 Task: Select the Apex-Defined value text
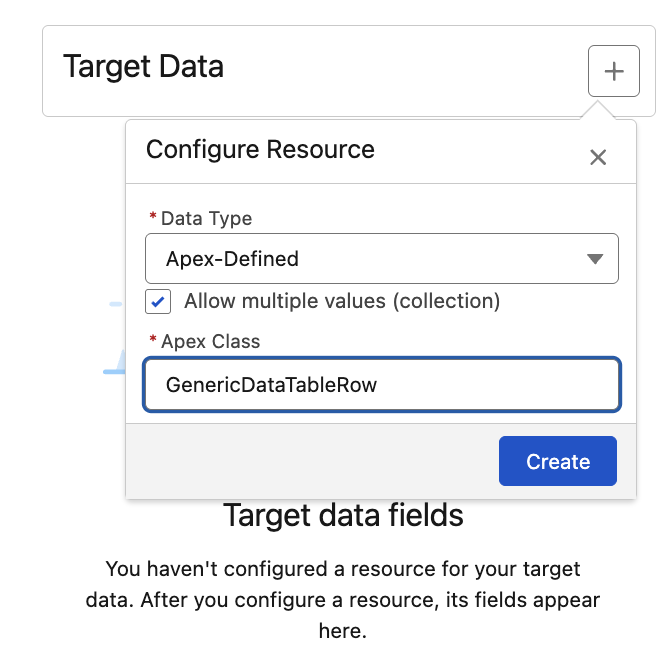pos(232,259)
